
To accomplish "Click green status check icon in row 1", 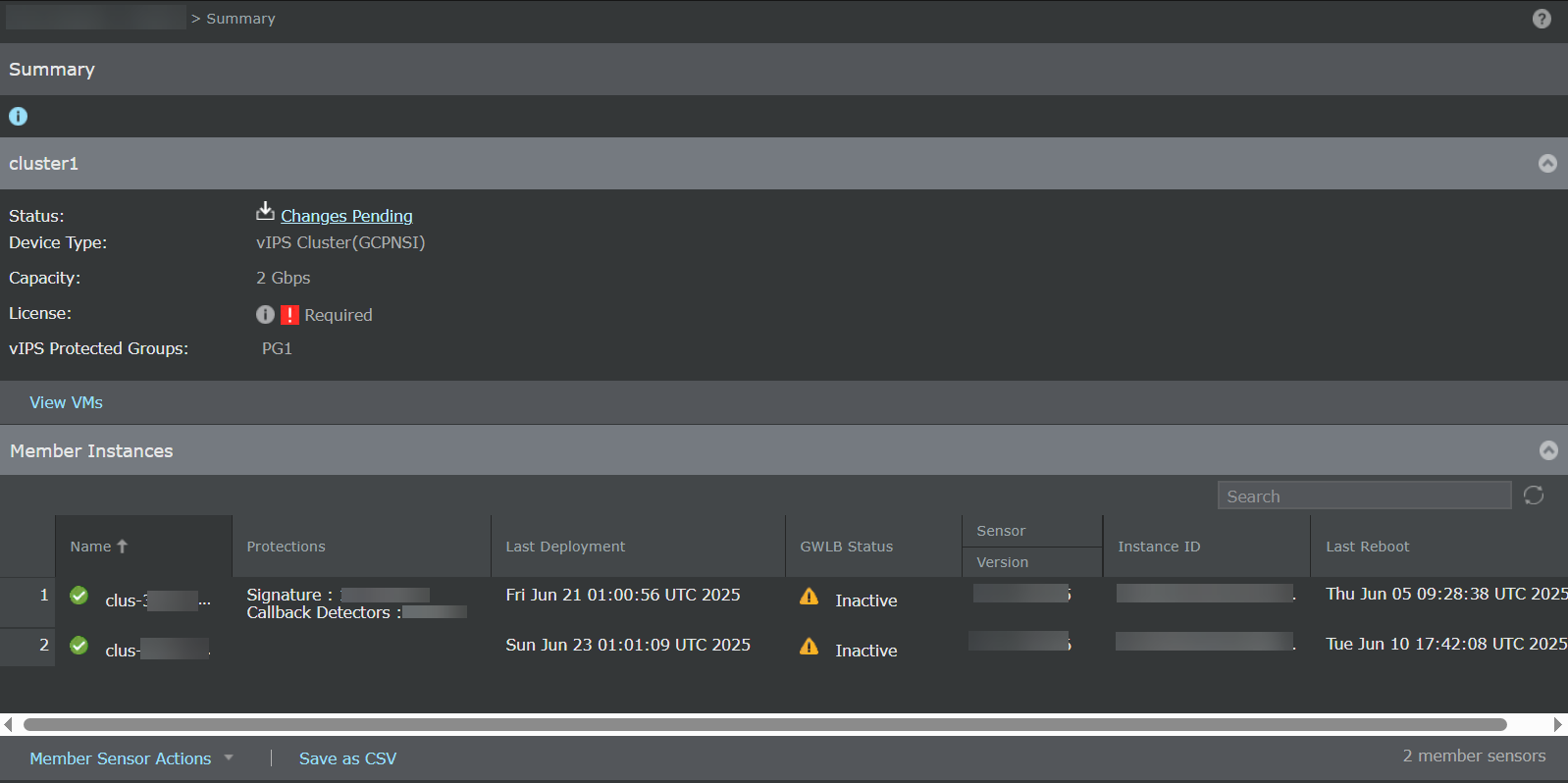I will (79, 596).
